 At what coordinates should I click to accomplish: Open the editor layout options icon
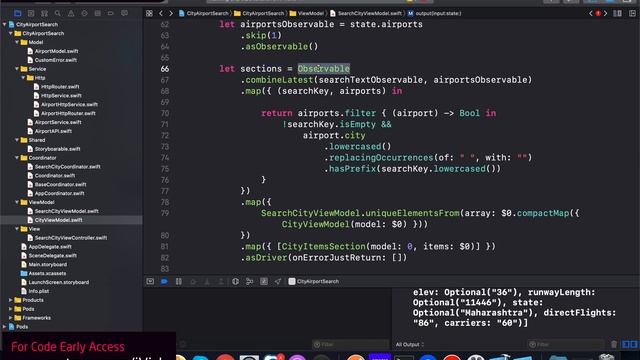pyautogui.click(x=618, y=13)
